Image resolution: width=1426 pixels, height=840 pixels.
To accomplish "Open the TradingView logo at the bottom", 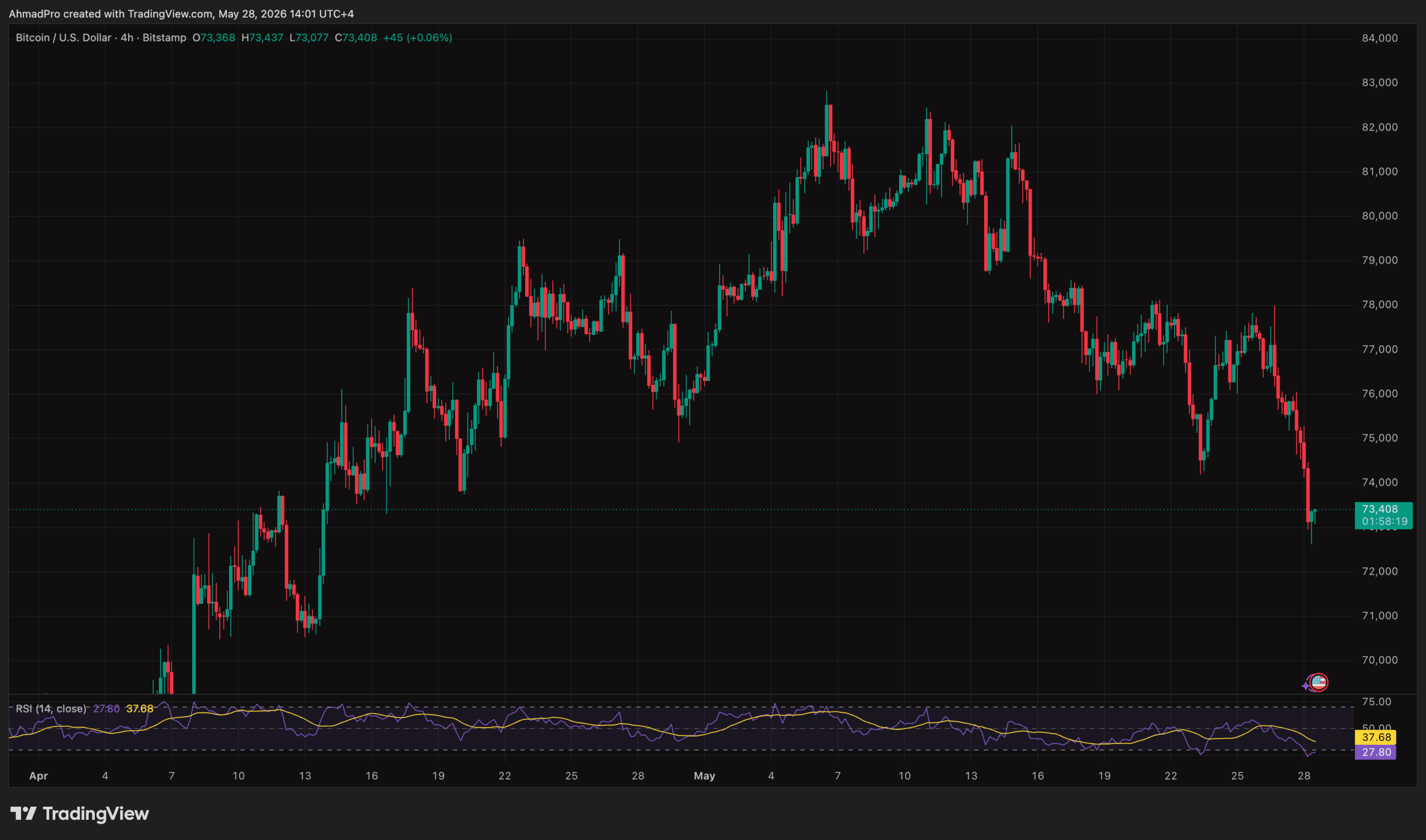I will coord(80,813).
